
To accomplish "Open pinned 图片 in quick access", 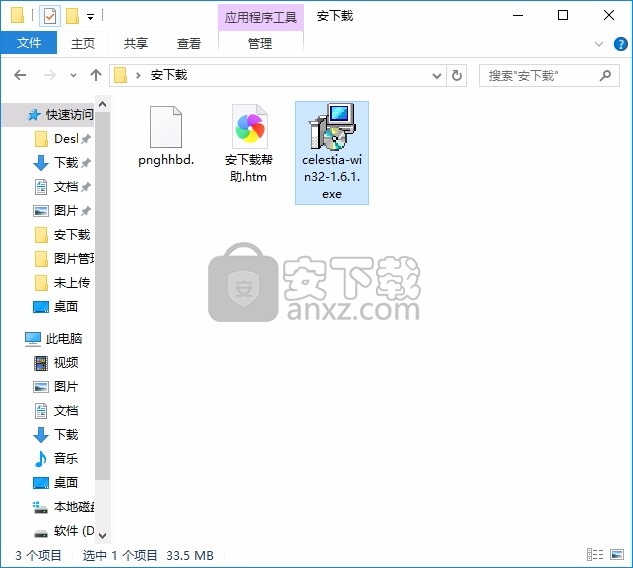I will 61,211.
